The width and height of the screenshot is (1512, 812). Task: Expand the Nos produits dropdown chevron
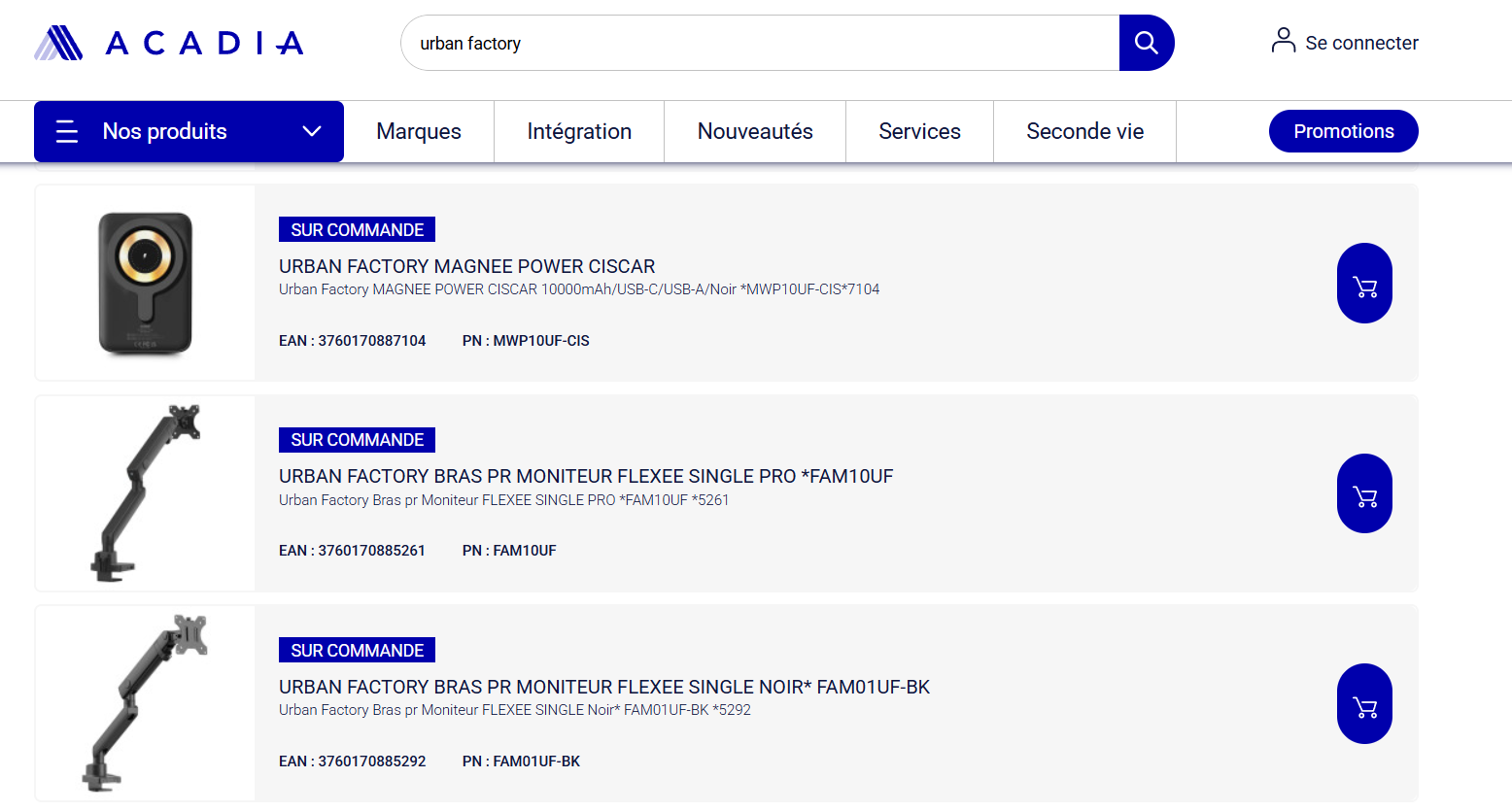(x=312, y=131)
